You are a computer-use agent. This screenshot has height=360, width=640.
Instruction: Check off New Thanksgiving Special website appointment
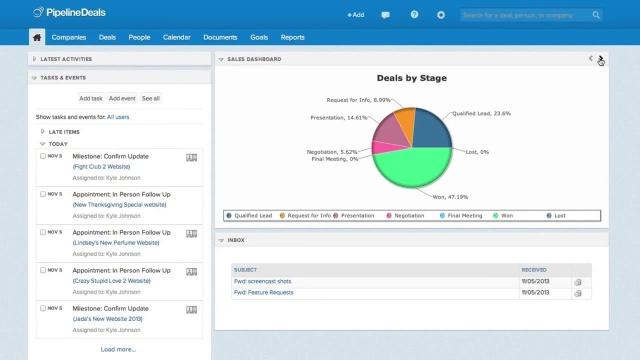click(x=43, y=194)
